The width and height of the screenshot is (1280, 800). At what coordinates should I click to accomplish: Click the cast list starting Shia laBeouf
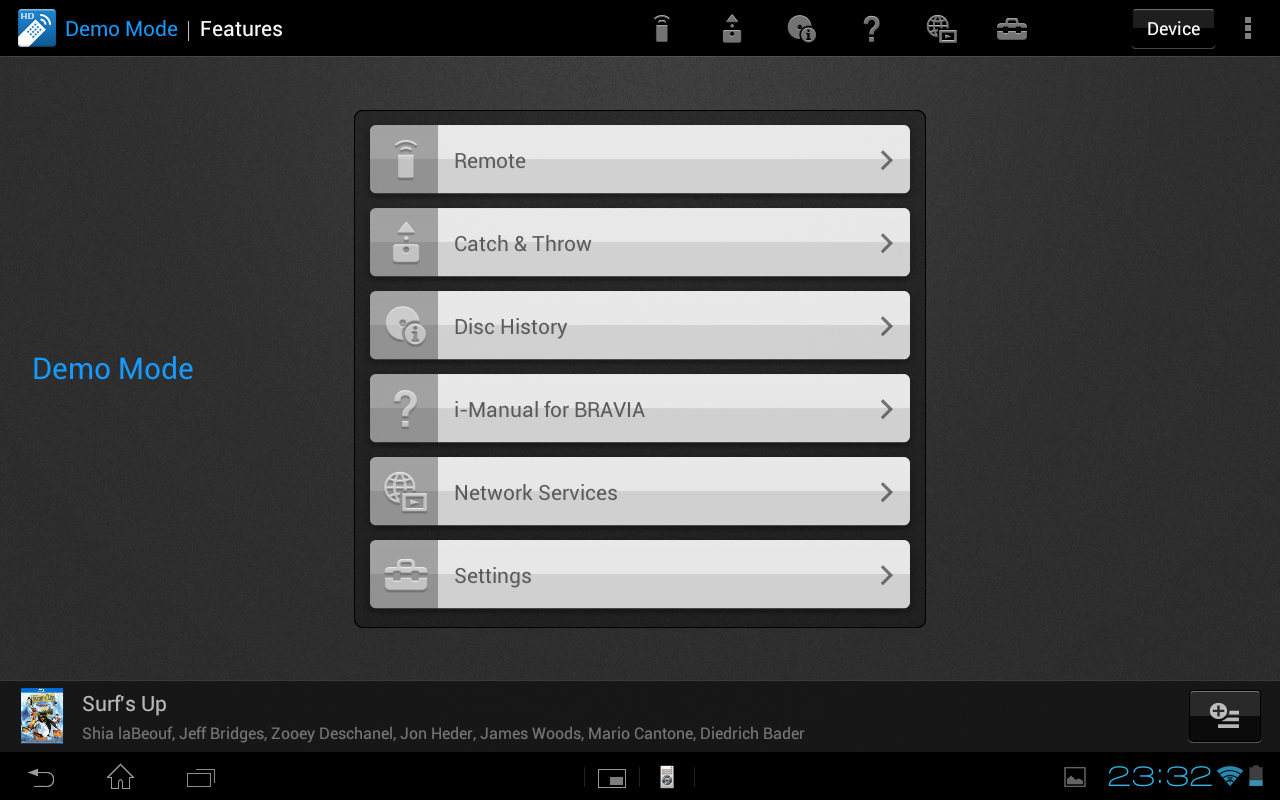click(x=443, y=734)
